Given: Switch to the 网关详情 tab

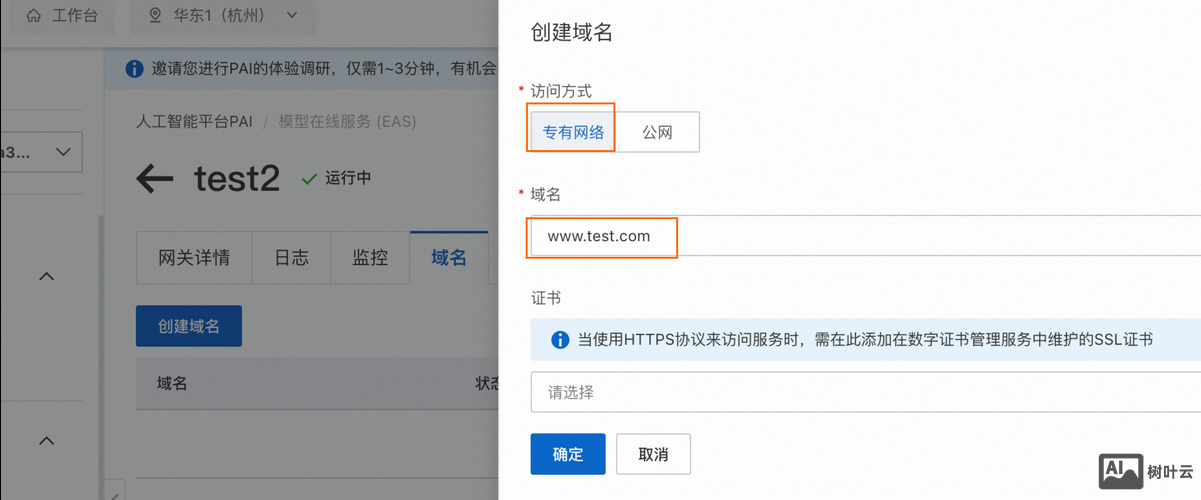Looking at the screenshot, I should pos(194,258).
